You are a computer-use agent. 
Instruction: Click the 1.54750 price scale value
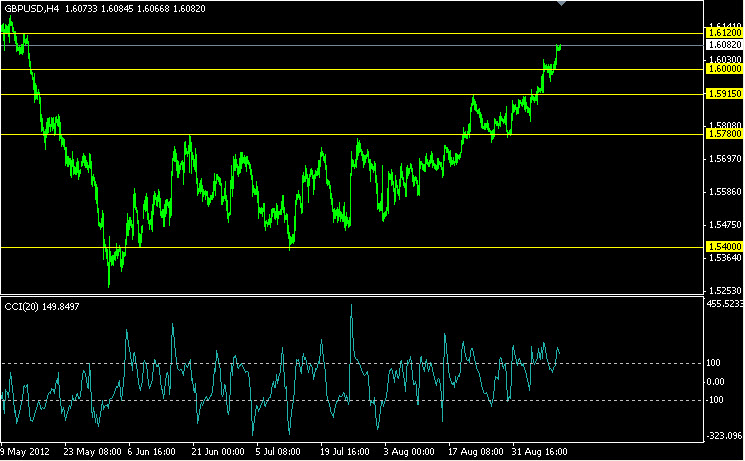tap(725, 225)
